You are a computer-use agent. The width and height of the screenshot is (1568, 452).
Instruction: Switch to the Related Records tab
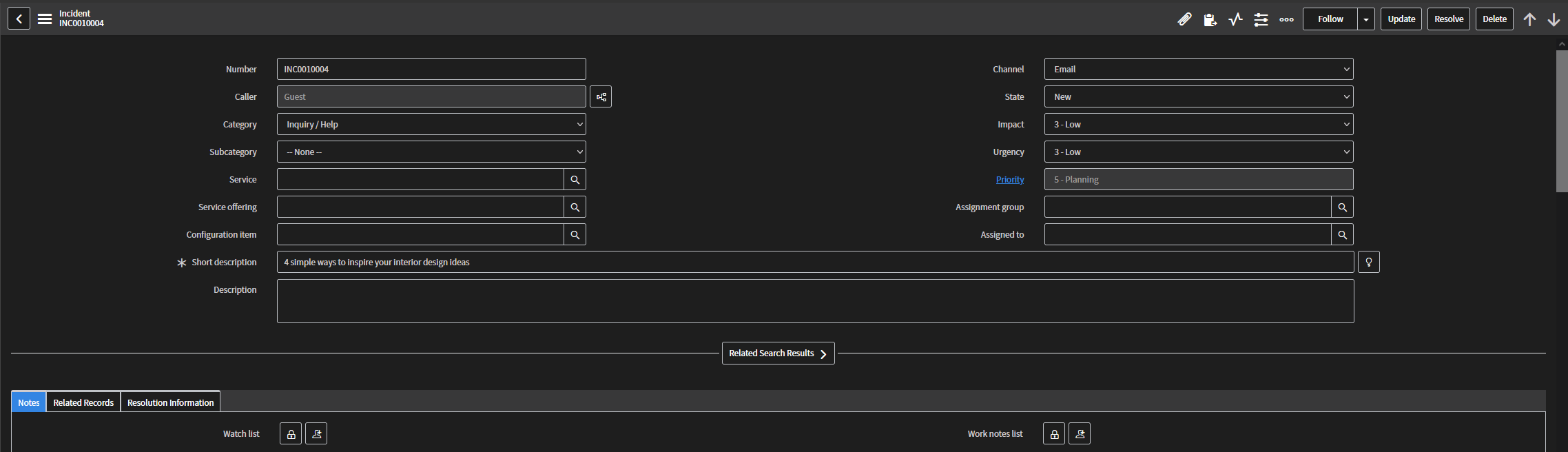pos(83,402)
